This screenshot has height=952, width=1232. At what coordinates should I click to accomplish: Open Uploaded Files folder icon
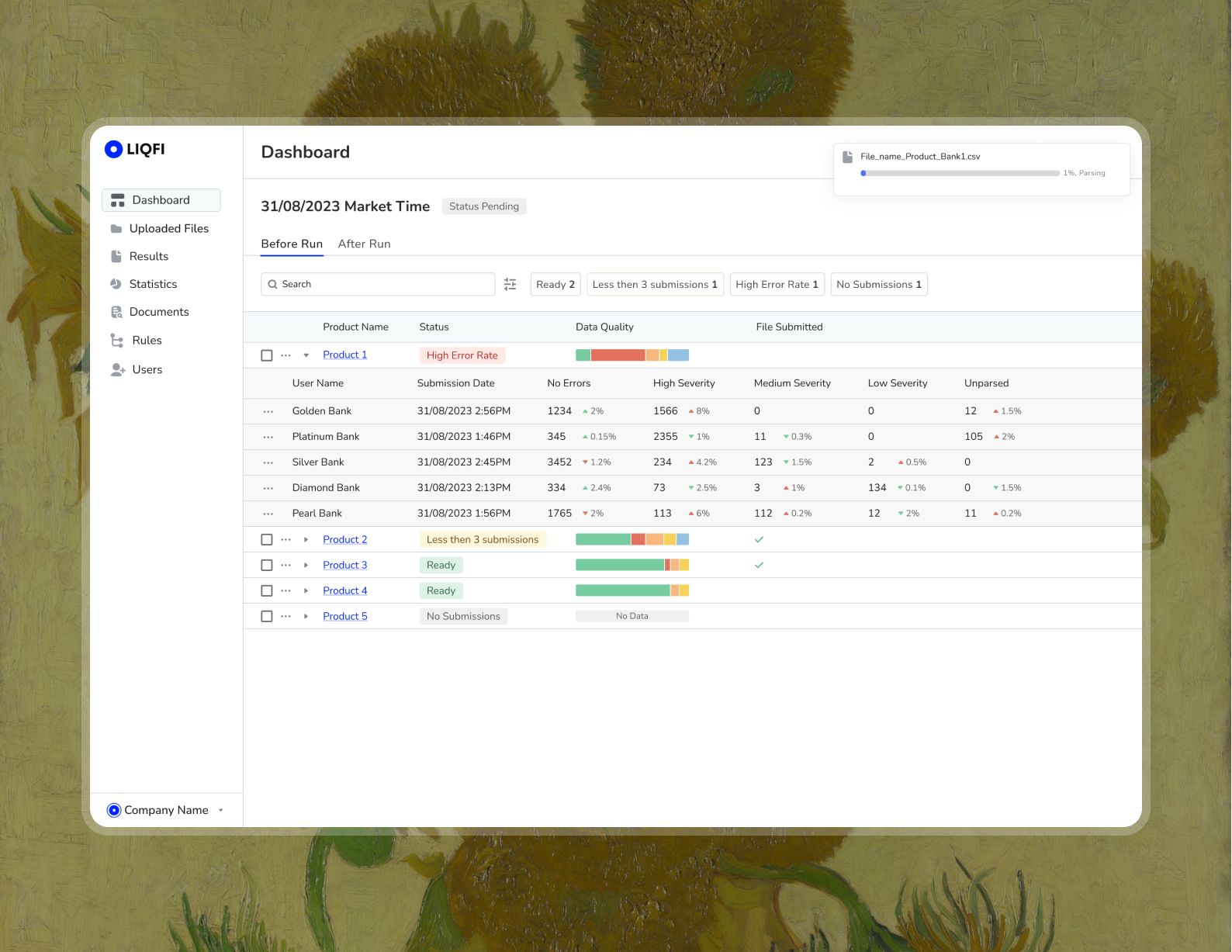116,229
